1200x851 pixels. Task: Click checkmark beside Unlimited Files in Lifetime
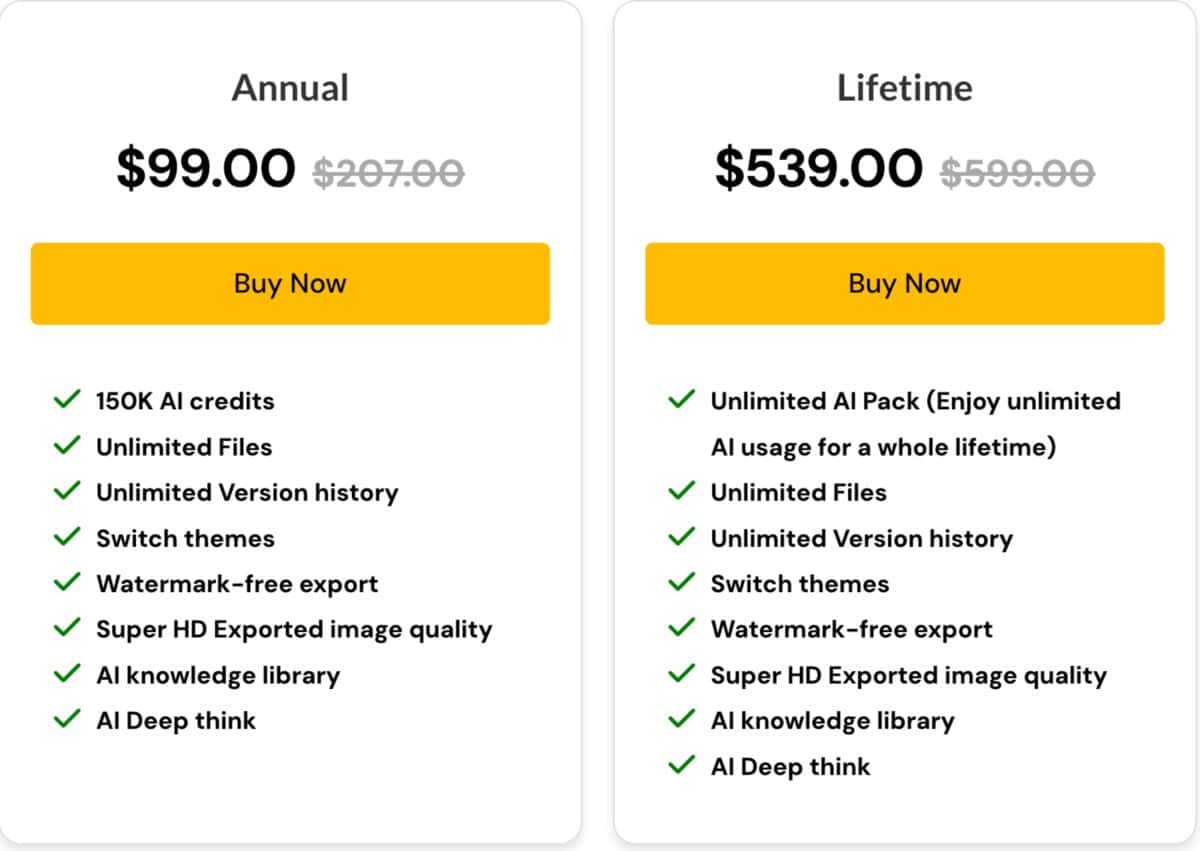coord(682,492)
